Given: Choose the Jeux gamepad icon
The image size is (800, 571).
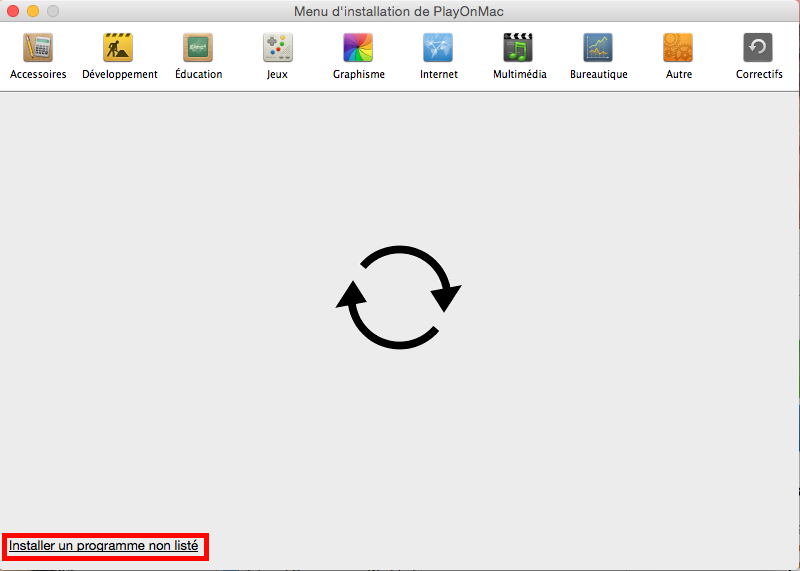Looking at the screenshot, I should coord(278,47).
